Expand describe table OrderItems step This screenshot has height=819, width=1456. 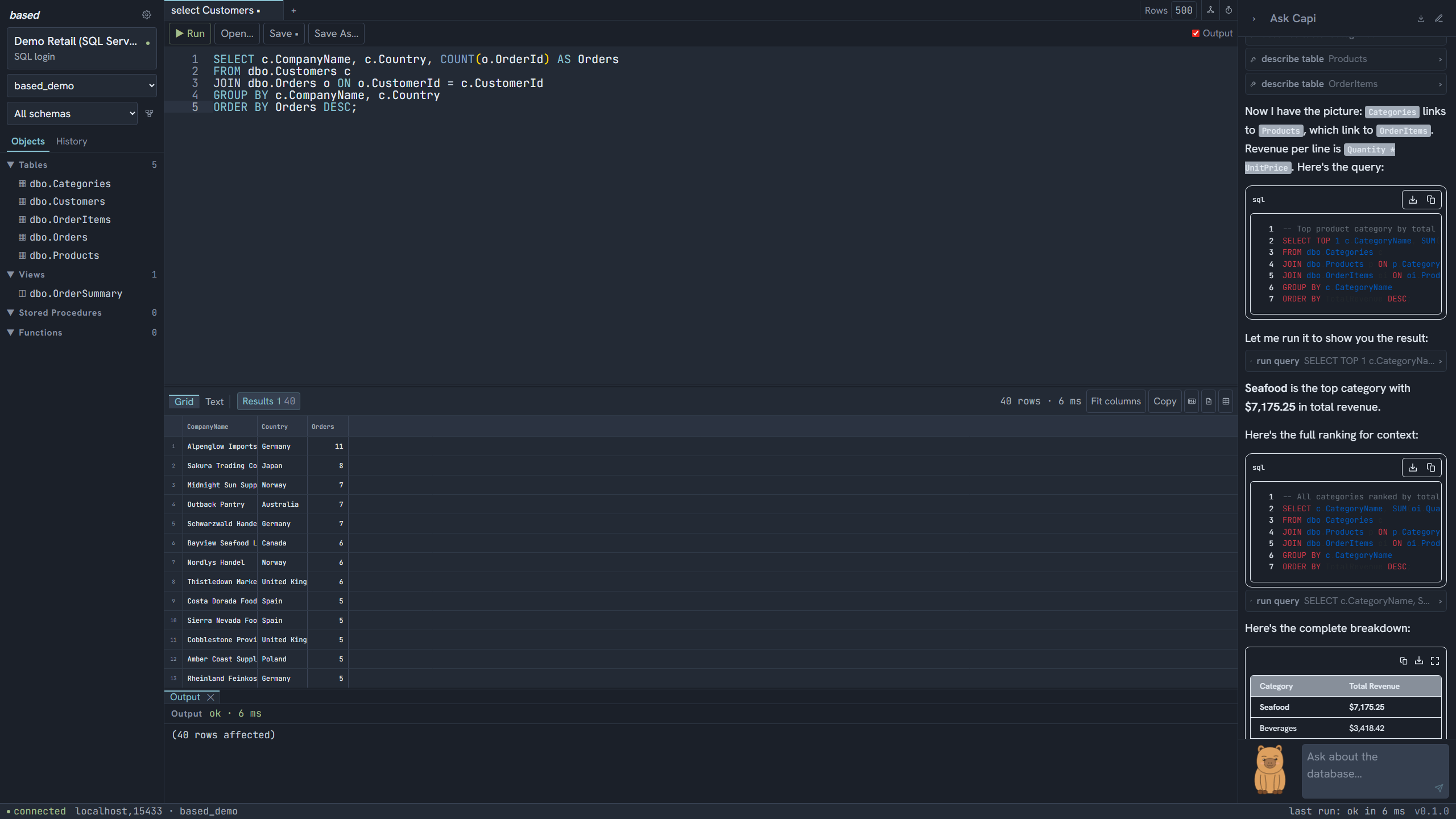[x=1346, y=84]
